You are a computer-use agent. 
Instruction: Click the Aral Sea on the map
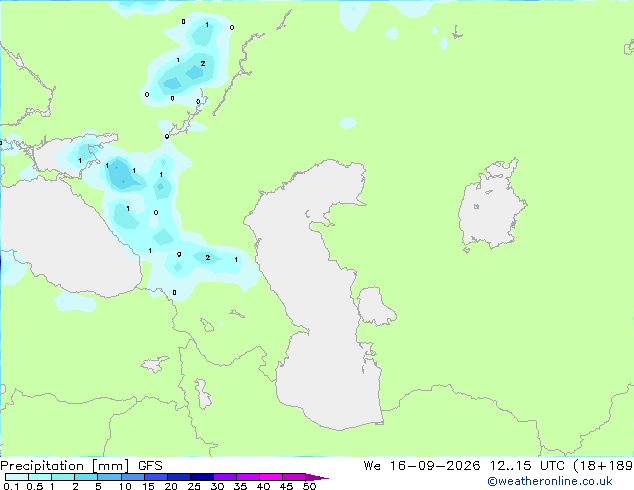491,206
